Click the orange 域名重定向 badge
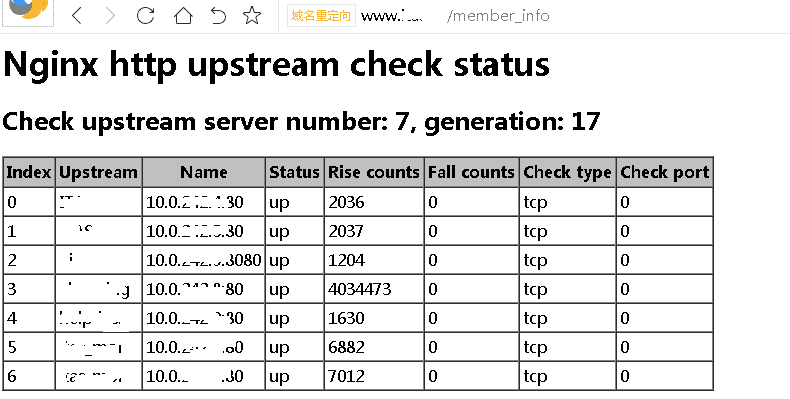 321,16
